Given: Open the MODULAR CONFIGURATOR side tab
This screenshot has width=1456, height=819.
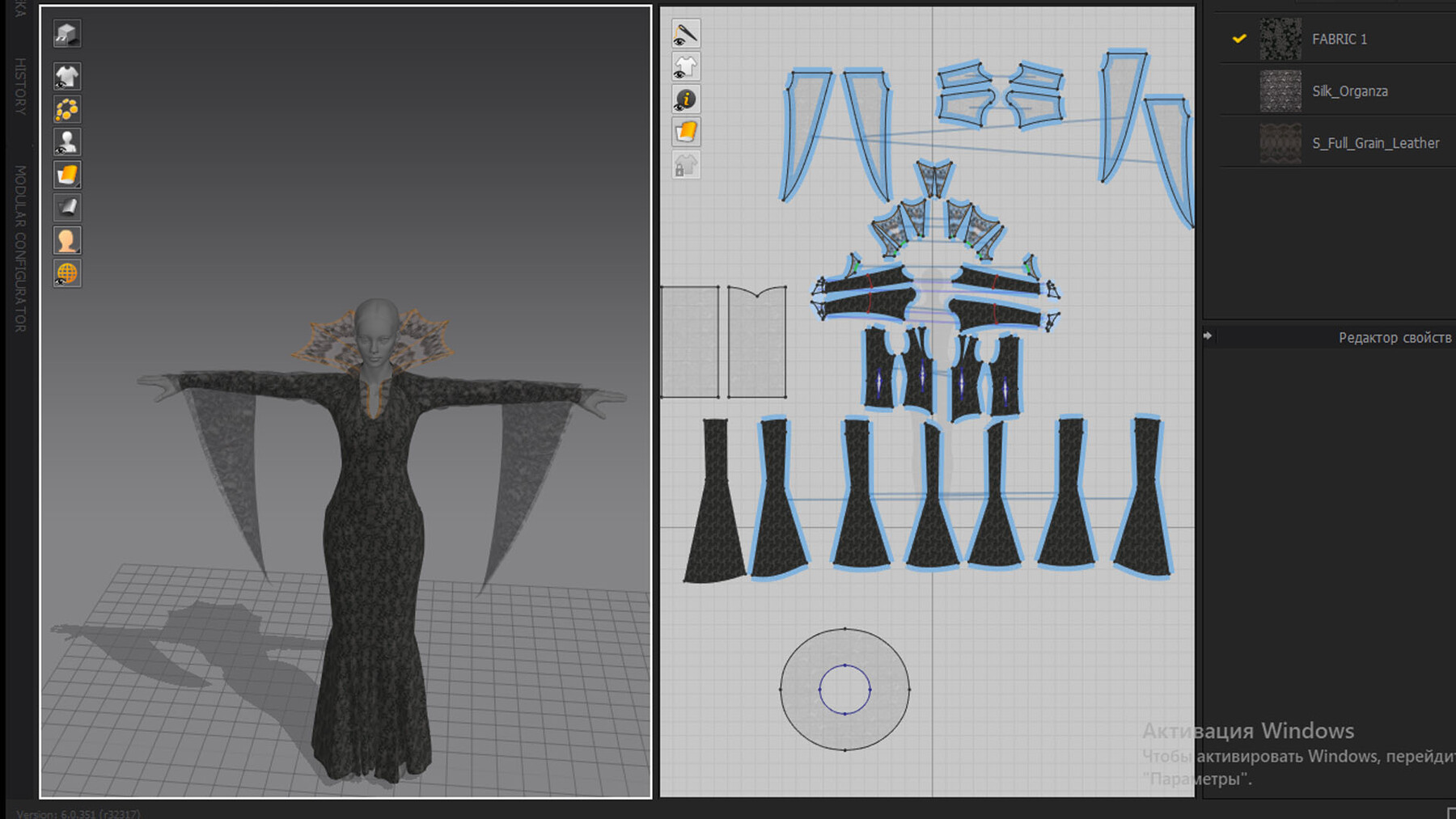Looking at the screenshot, I should coord(19,249).
